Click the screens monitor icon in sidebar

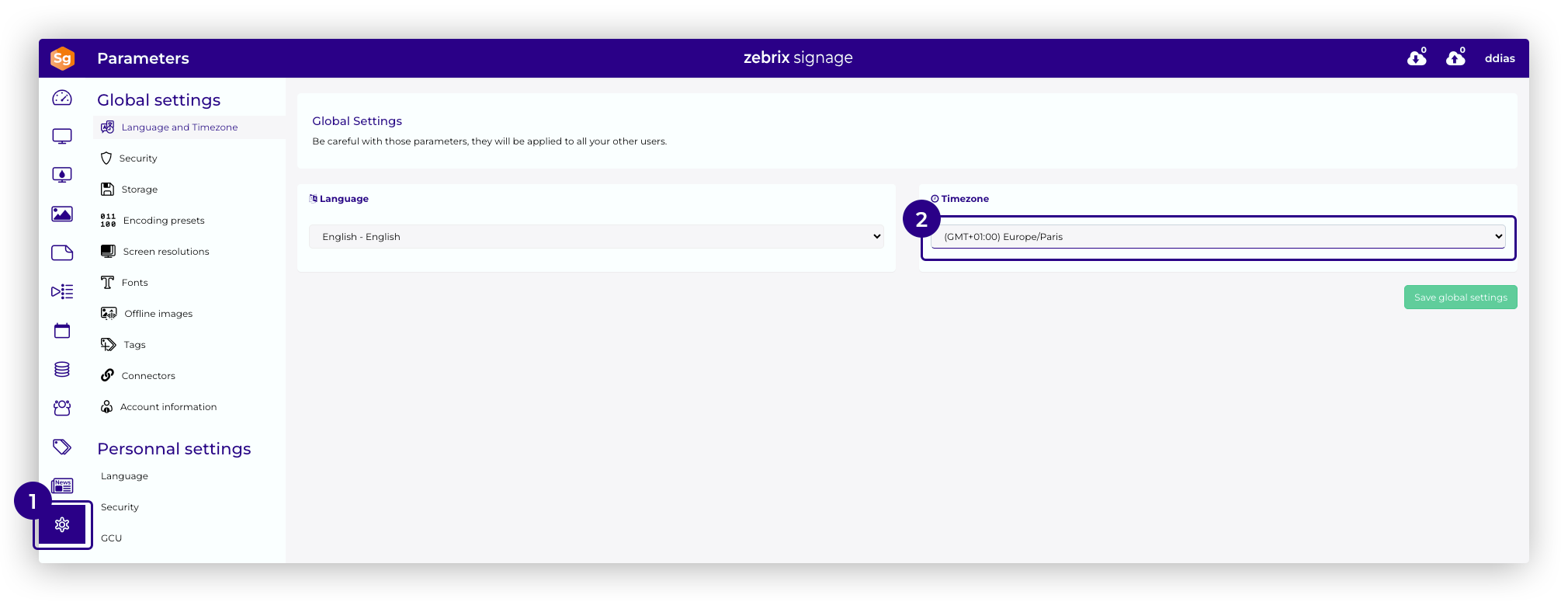[x=62, y=137]
